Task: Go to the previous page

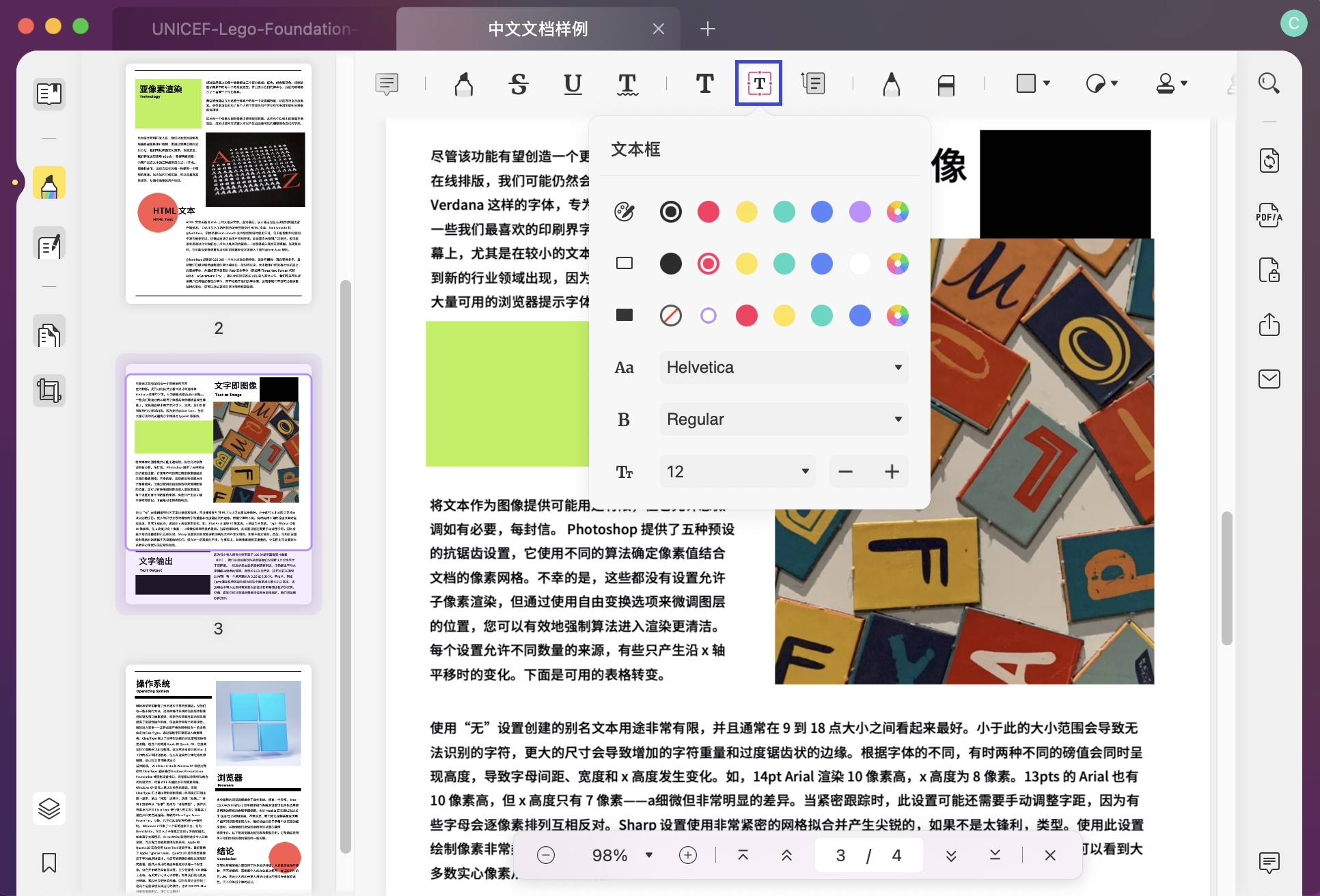Action: (x=786, y=855)
